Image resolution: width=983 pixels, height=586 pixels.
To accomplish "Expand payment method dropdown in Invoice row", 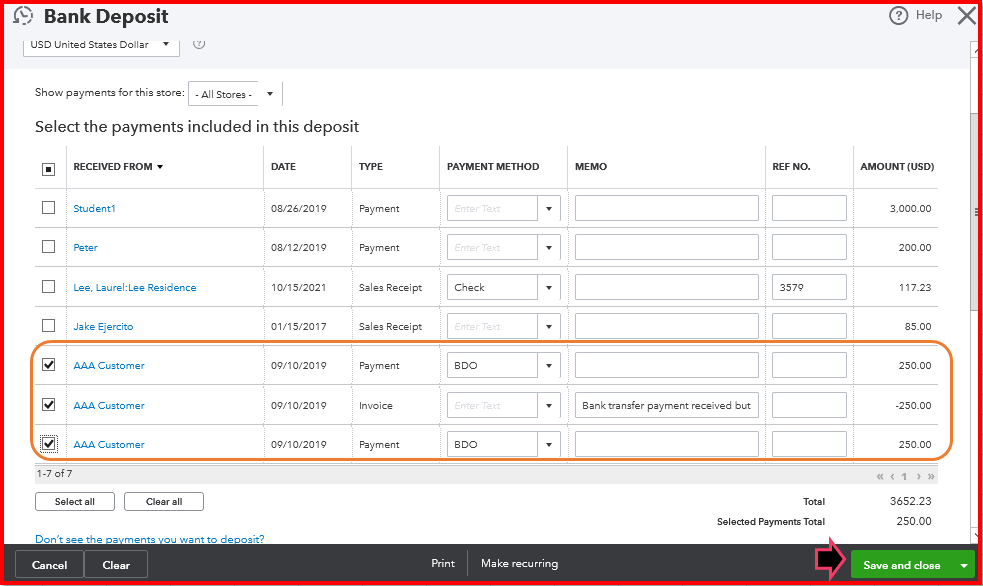I will 549,405.
